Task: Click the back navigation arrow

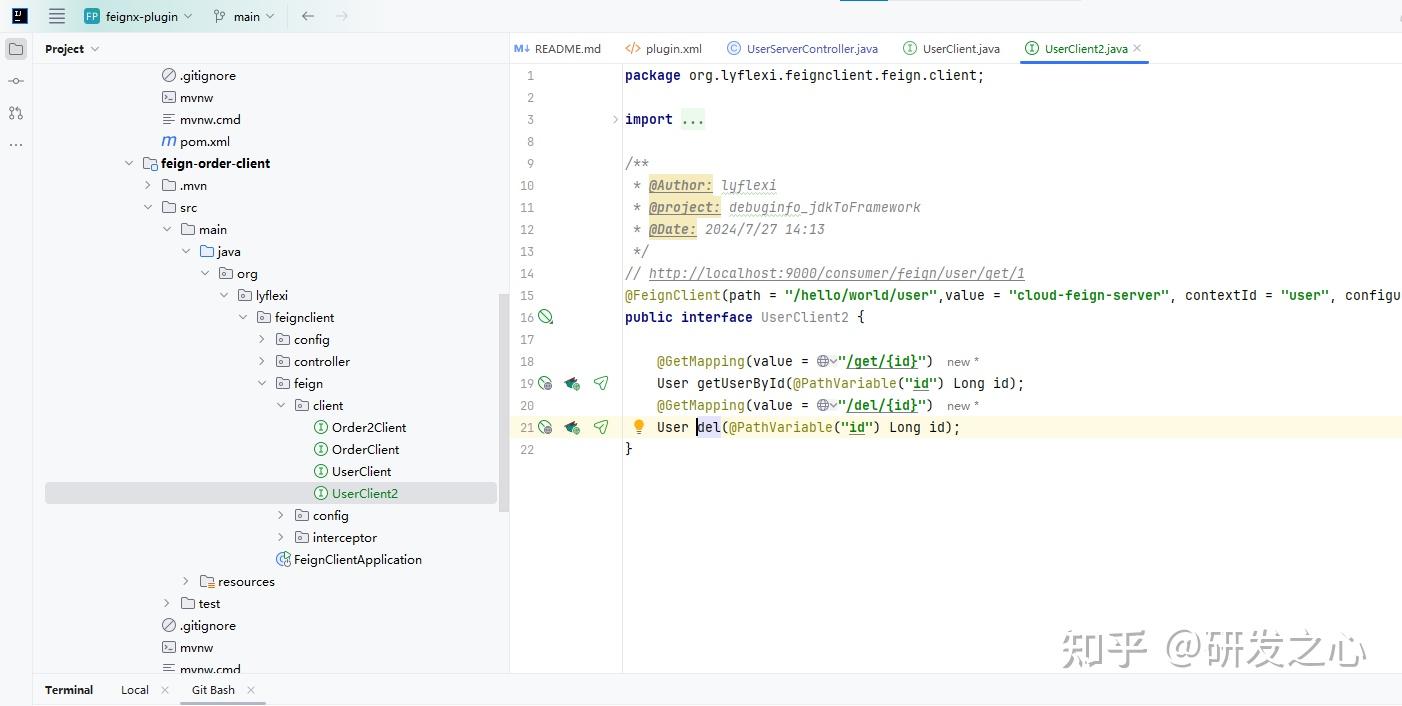Action: coord(307,16)
